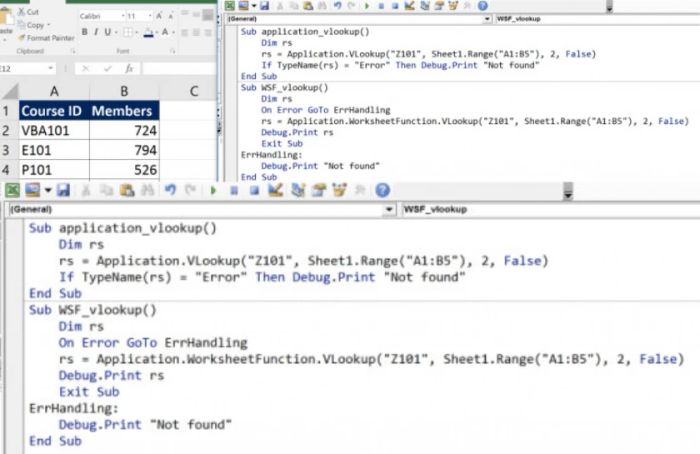This screenshot has width=700, height=454.
Task: Click Increase Font Size large A icon
Action: pyautogui.click(x=159, y=16)
